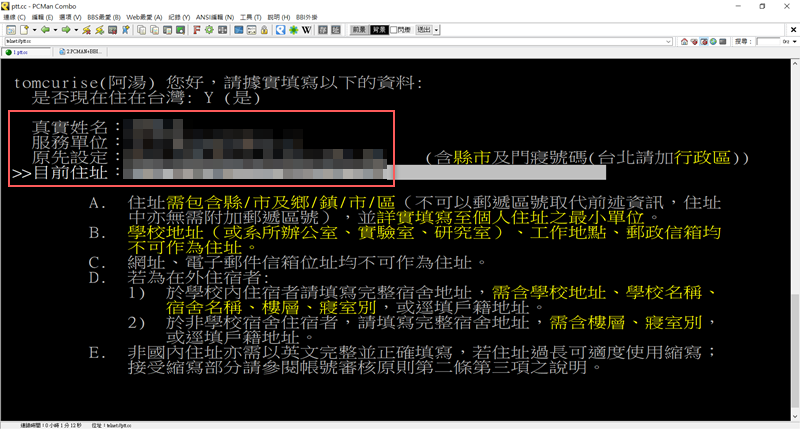Viewport: 800px width, 429px height.
Task: Click the 位址 telnet://ptt.cc status bar entry
Action: click(x=111, y=425)
